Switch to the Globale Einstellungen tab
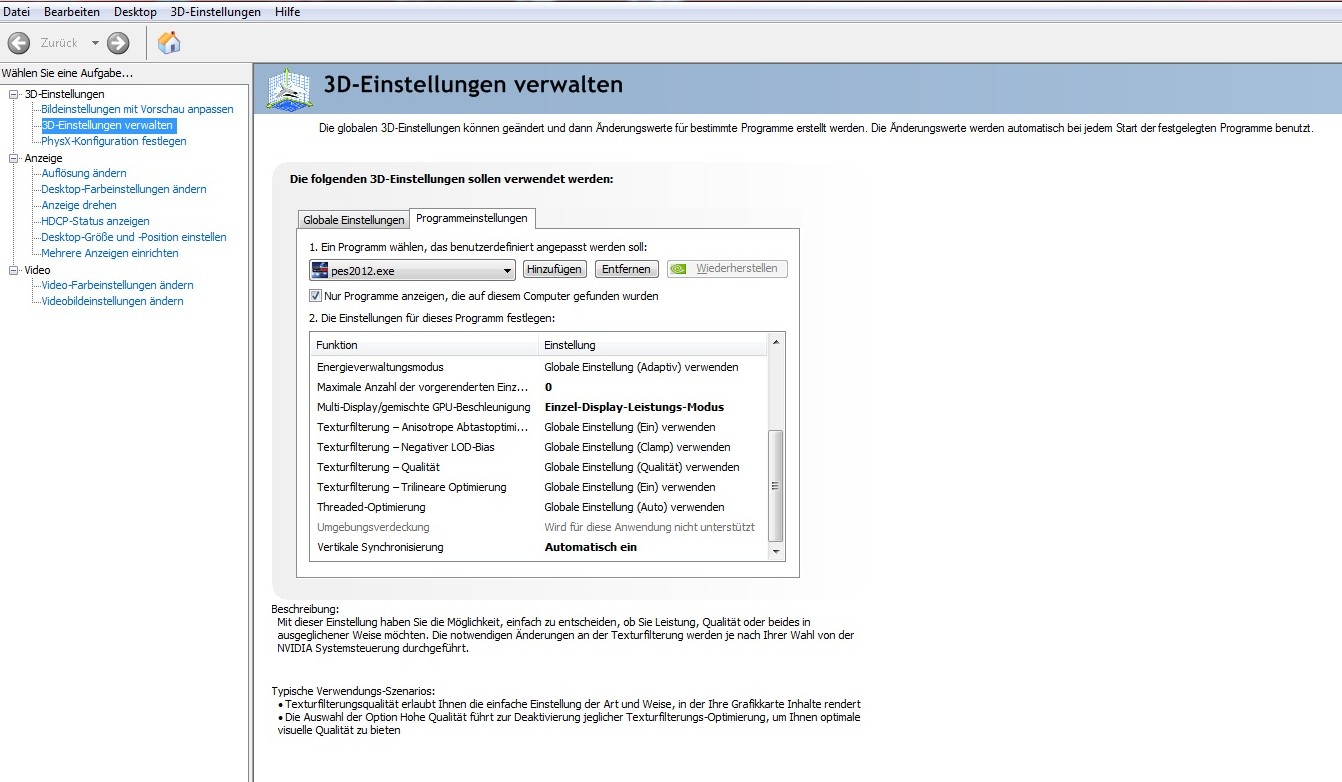This screenshot has width=1342, height=782. click(x=353, y=220)
